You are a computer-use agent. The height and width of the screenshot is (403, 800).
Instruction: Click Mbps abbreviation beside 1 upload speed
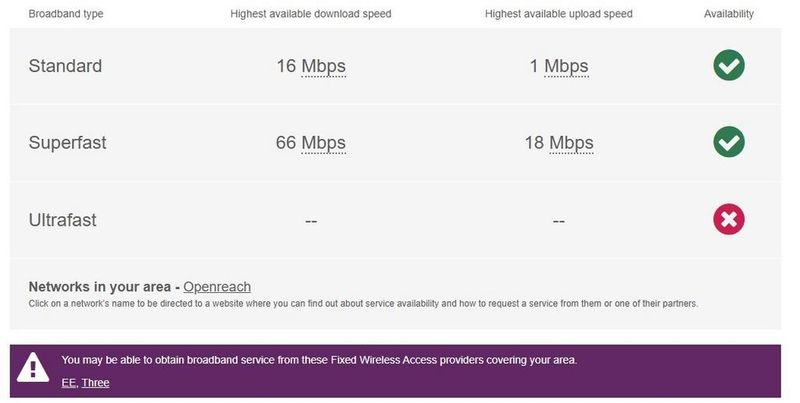(566, 67)
